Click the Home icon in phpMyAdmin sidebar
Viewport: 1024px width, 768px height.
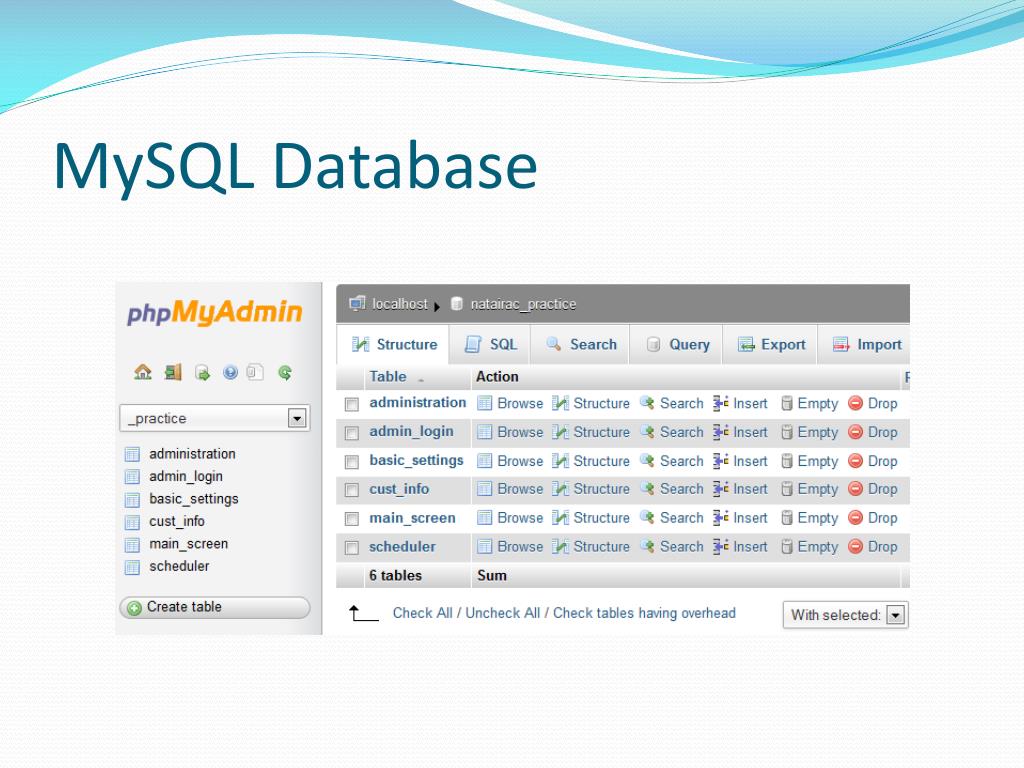(142, 372)
